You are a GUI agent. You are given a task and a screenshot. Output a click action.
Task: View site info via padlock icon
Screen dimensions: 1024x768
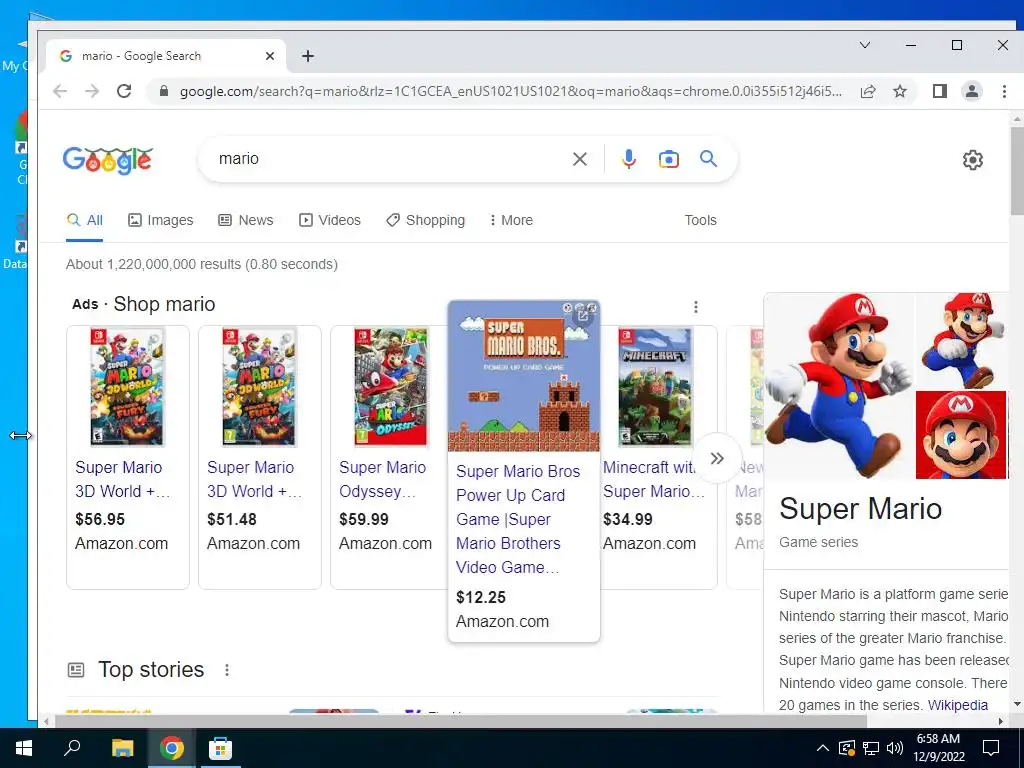pos(165,91)
